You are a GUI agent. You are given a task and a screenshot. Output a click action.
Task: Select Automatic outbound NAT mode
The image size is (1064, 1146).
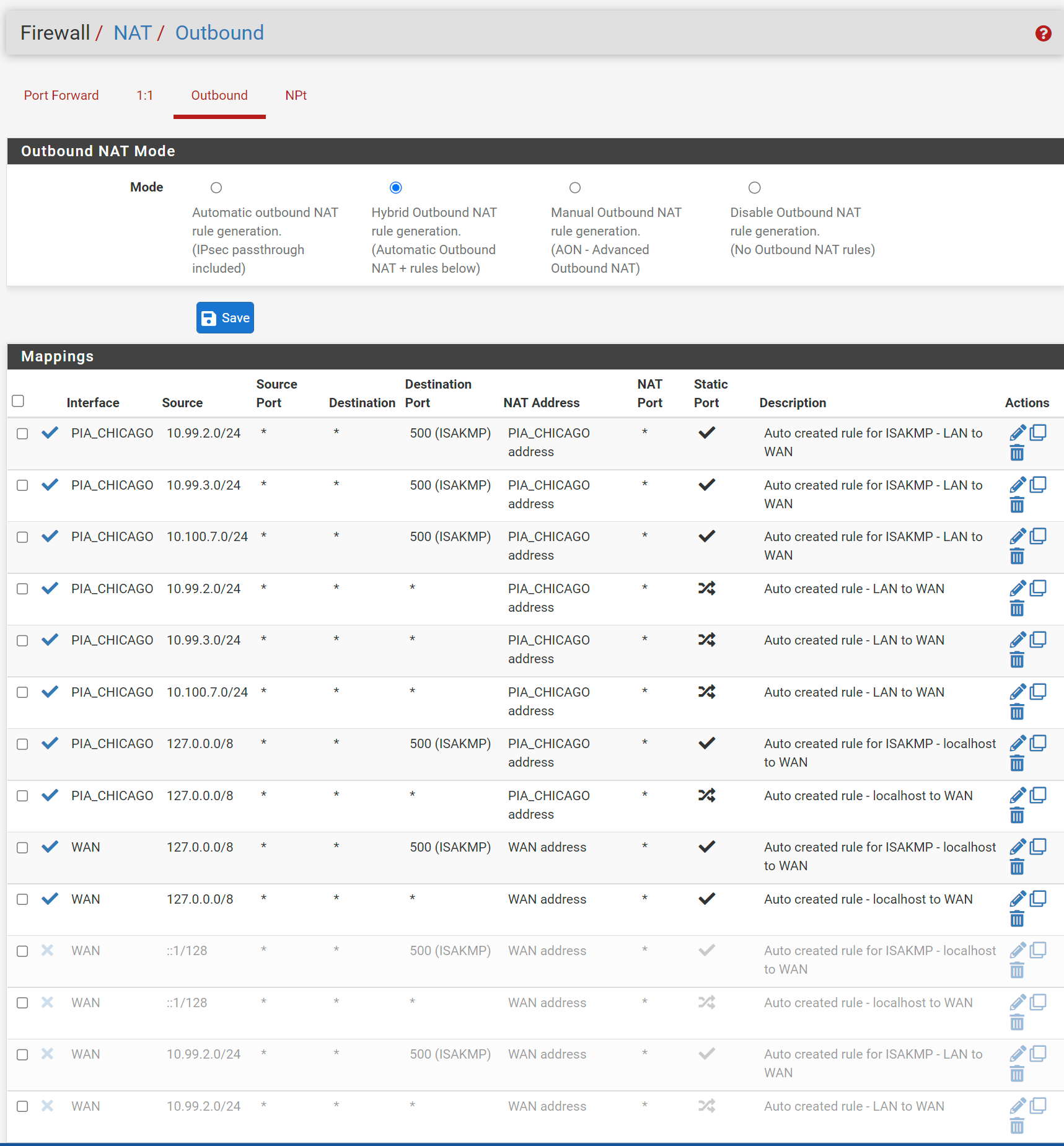(216, 188)
